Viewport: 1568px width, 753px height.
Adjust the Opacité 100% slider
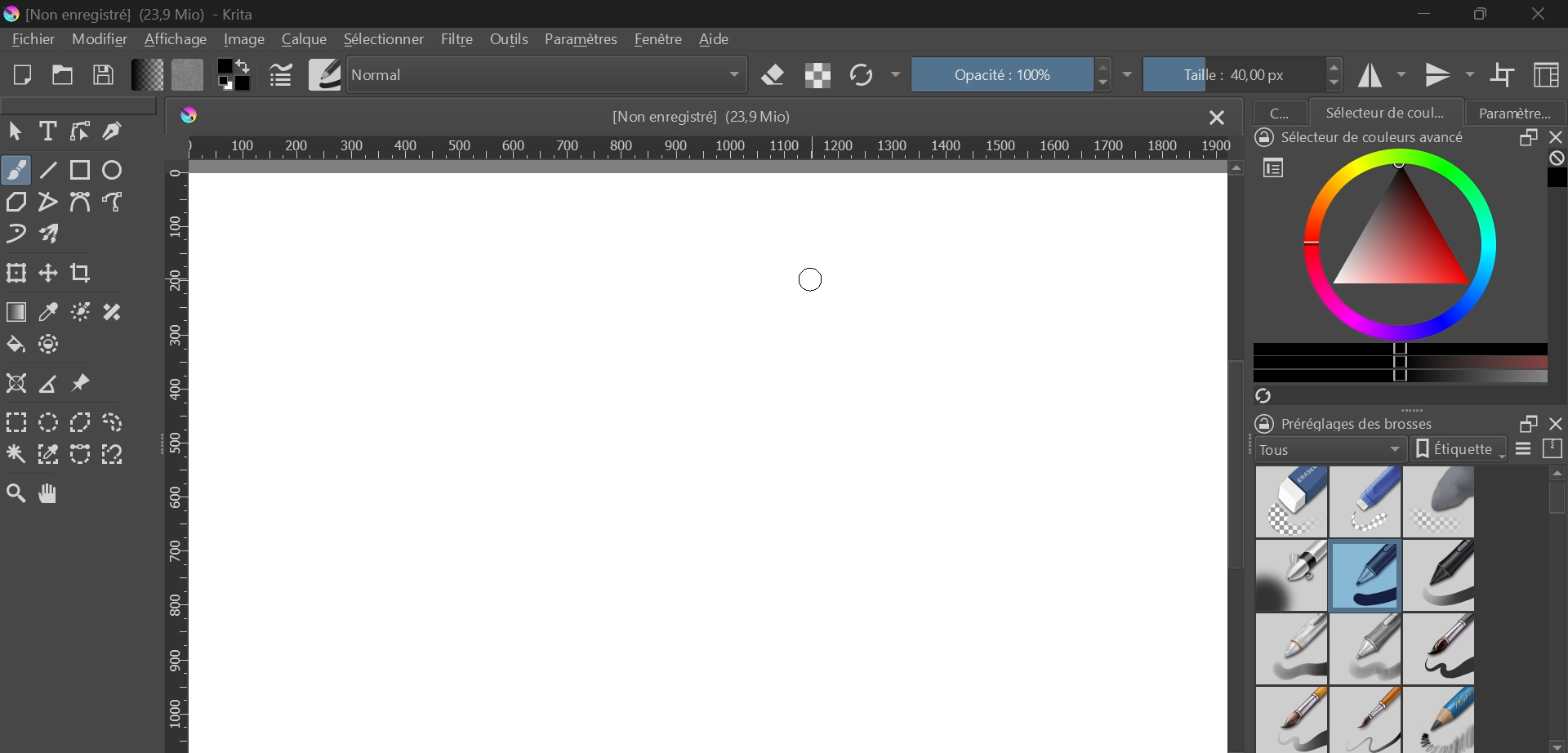[1002, 75]
